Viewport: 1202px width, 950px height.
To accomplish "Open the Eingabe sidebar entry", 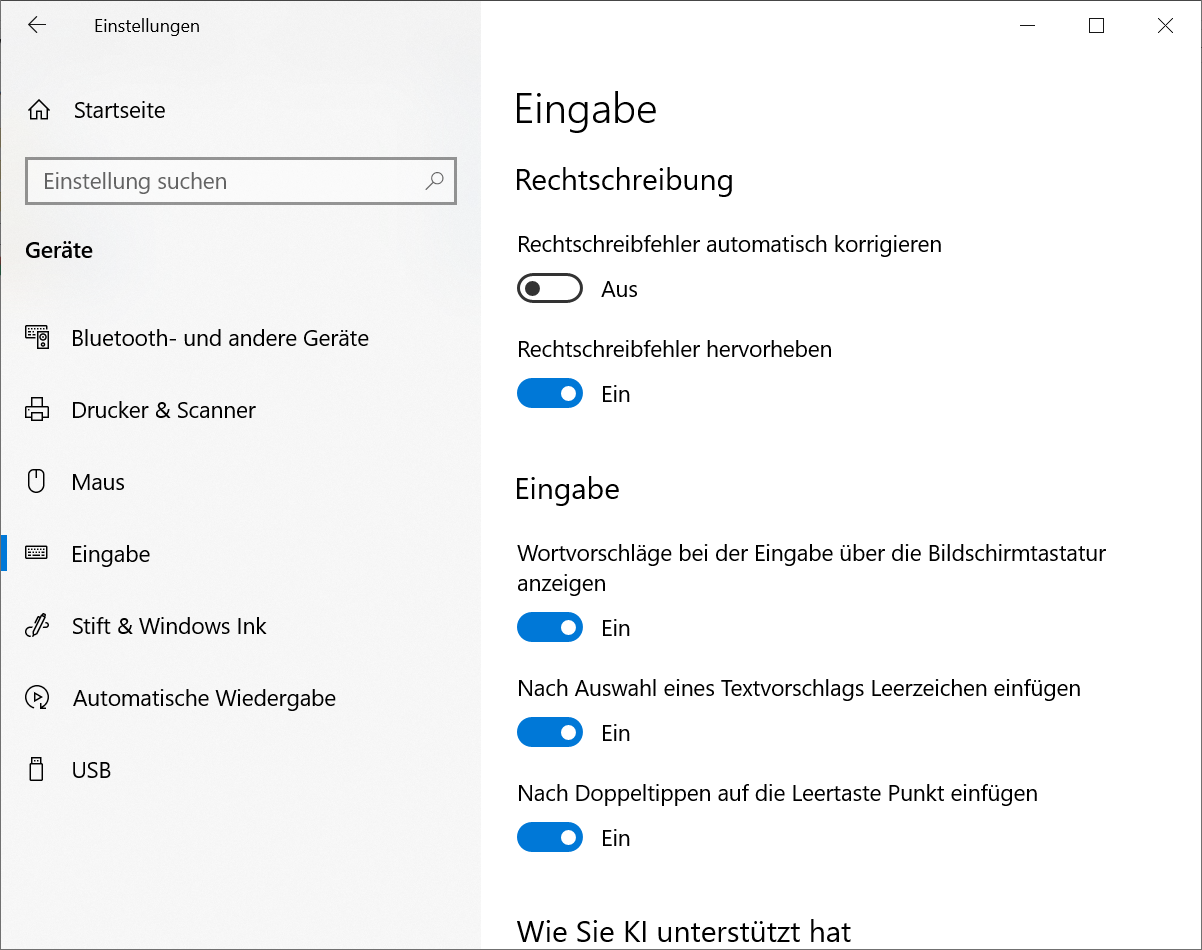I will click(111, 554).
